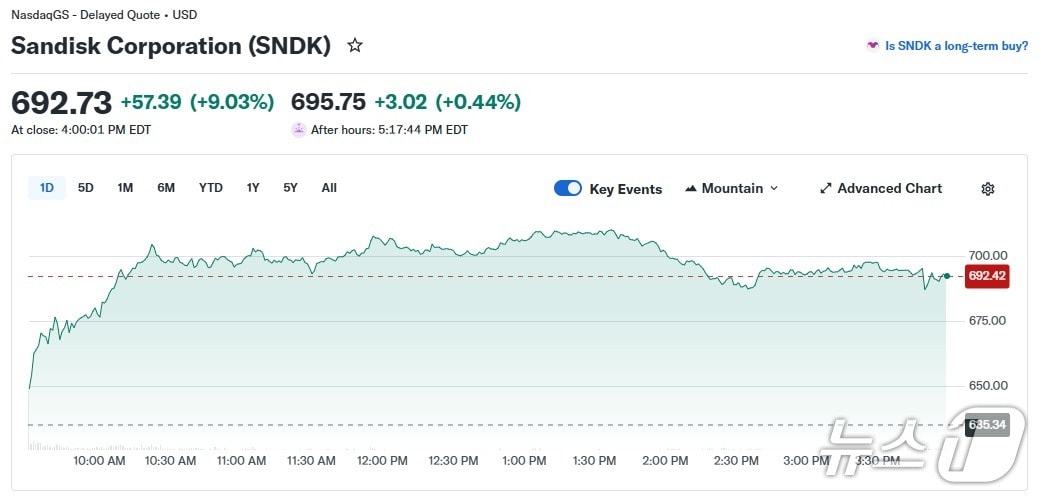This screenshot has height=498, width=1041.
Task: Select the 5Y time range
Action: [290, 188]
